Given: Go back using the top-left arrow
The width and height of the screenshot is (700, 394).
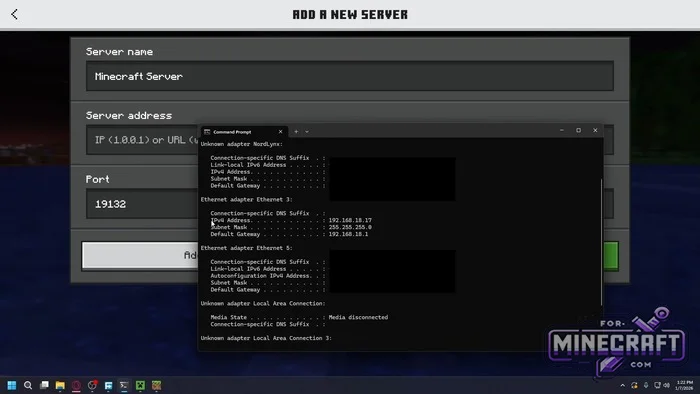Looking at the screenshot, I should (14, 14).
